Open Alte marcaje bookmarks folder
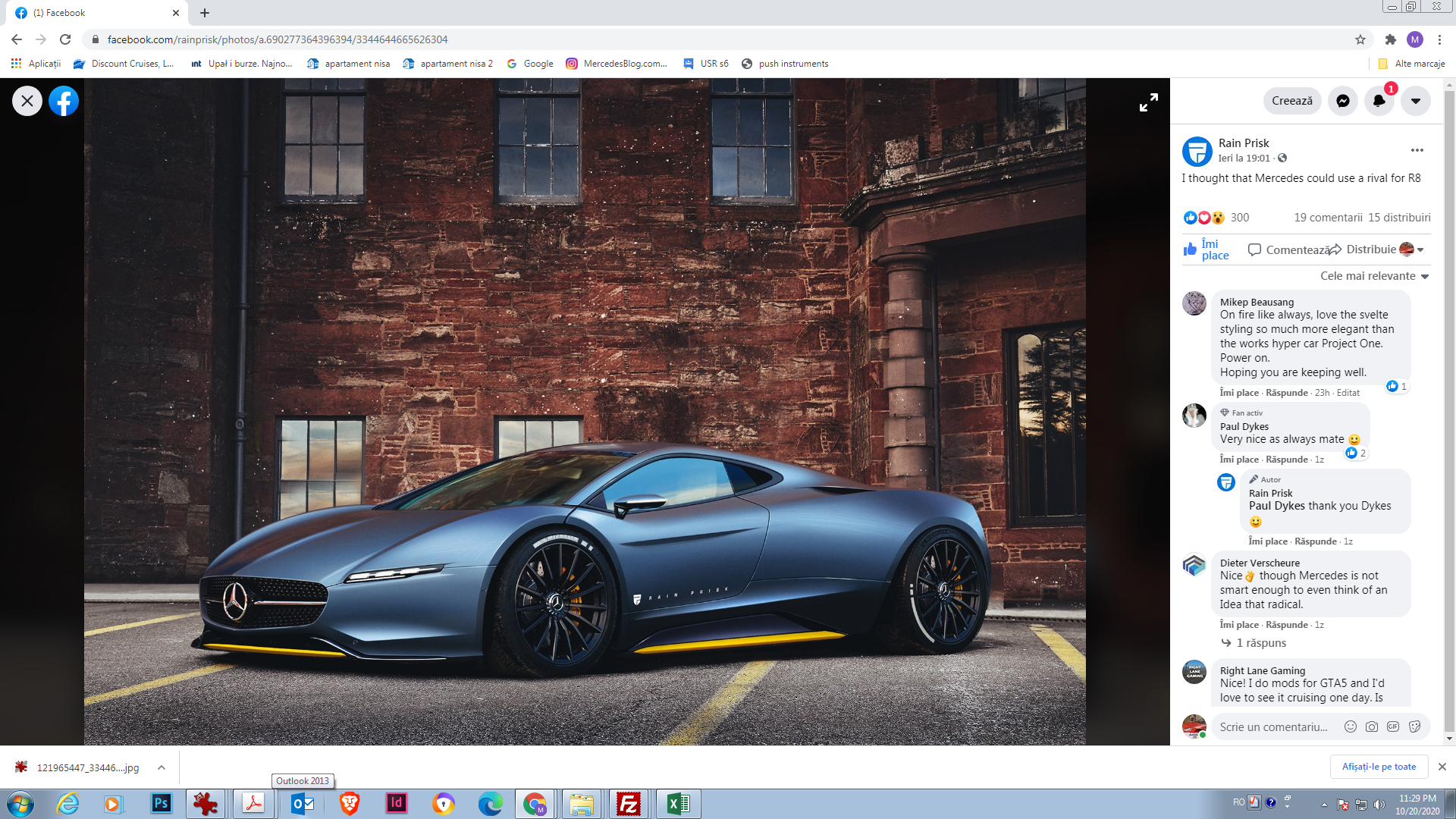The height and width of the screenshot is (819, 1456). (1411, 64)
